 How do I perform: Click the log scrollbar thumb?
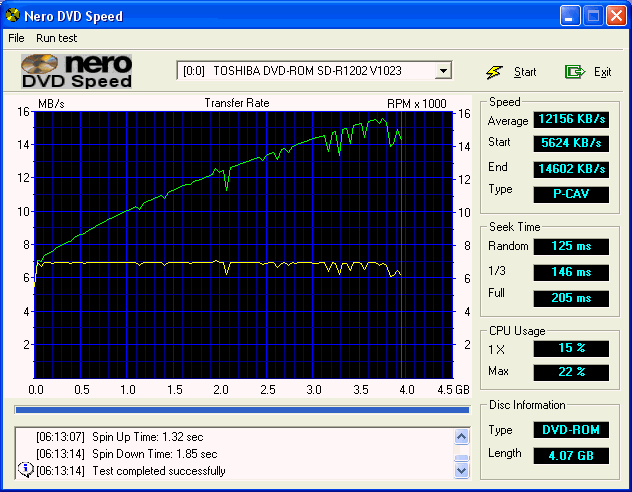(x=462, y=458)
